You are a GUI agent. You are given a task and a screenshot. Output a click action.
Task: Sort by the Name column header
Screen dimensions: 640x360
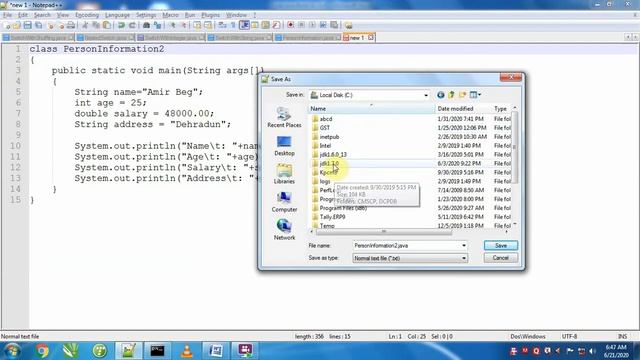click(372, 109)
